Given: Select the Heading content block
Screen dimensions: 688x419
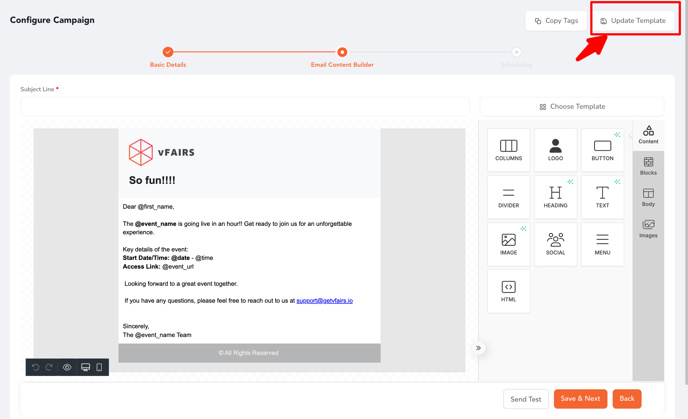Looking at the screenshot, I should [555, 197].
